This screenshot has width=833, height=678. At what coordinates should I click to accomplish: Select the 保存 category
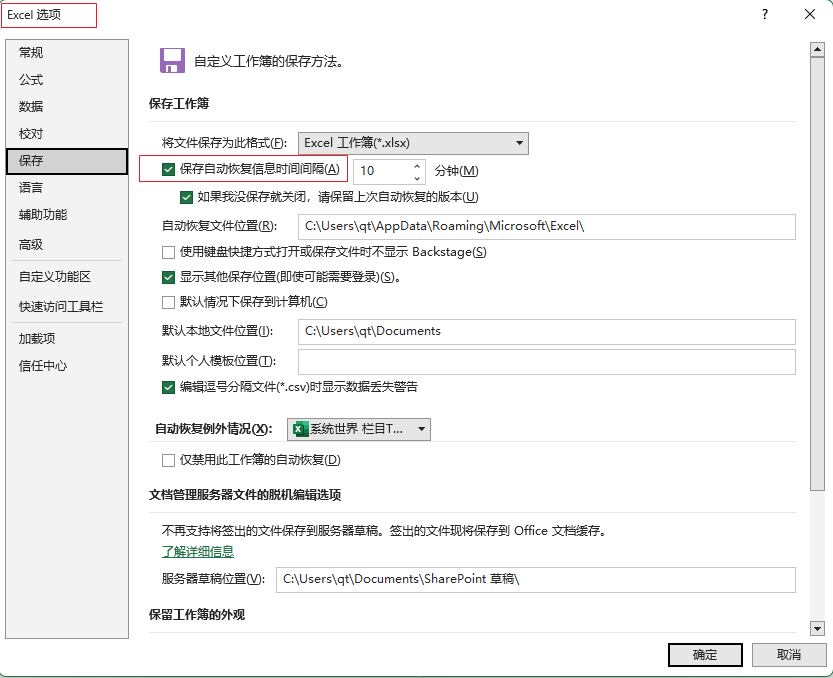point(67,161)
